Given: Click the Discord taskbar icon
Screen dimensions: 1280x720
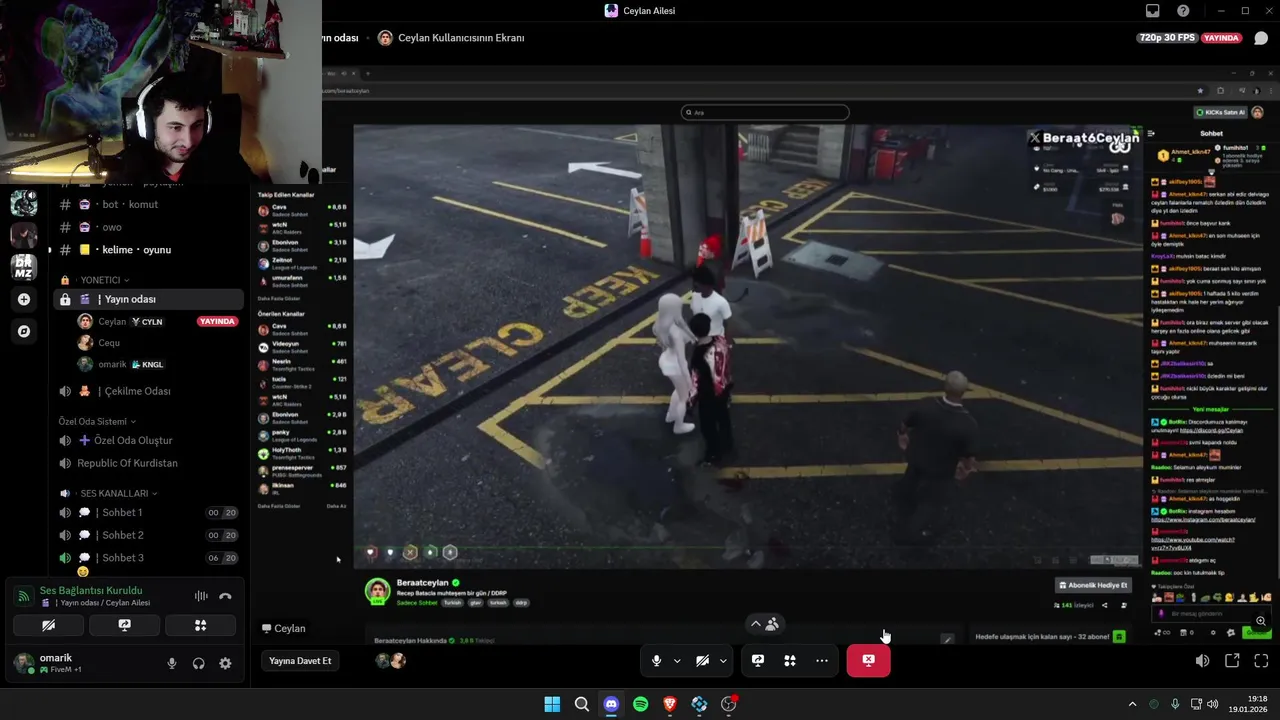Looking at the screenshot, I should tap(611, 704).
